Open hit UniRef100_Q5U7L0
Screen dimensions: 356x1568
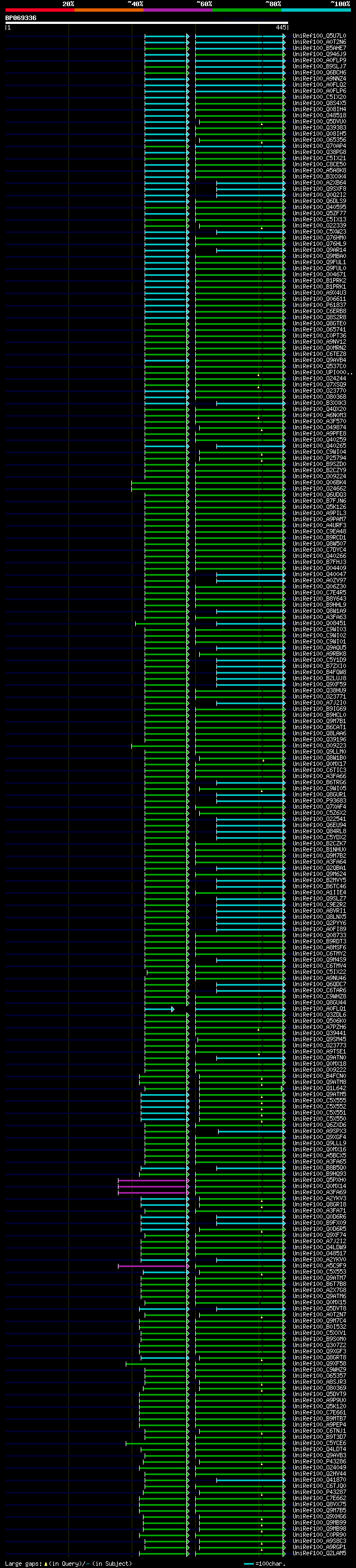(319, 36)
